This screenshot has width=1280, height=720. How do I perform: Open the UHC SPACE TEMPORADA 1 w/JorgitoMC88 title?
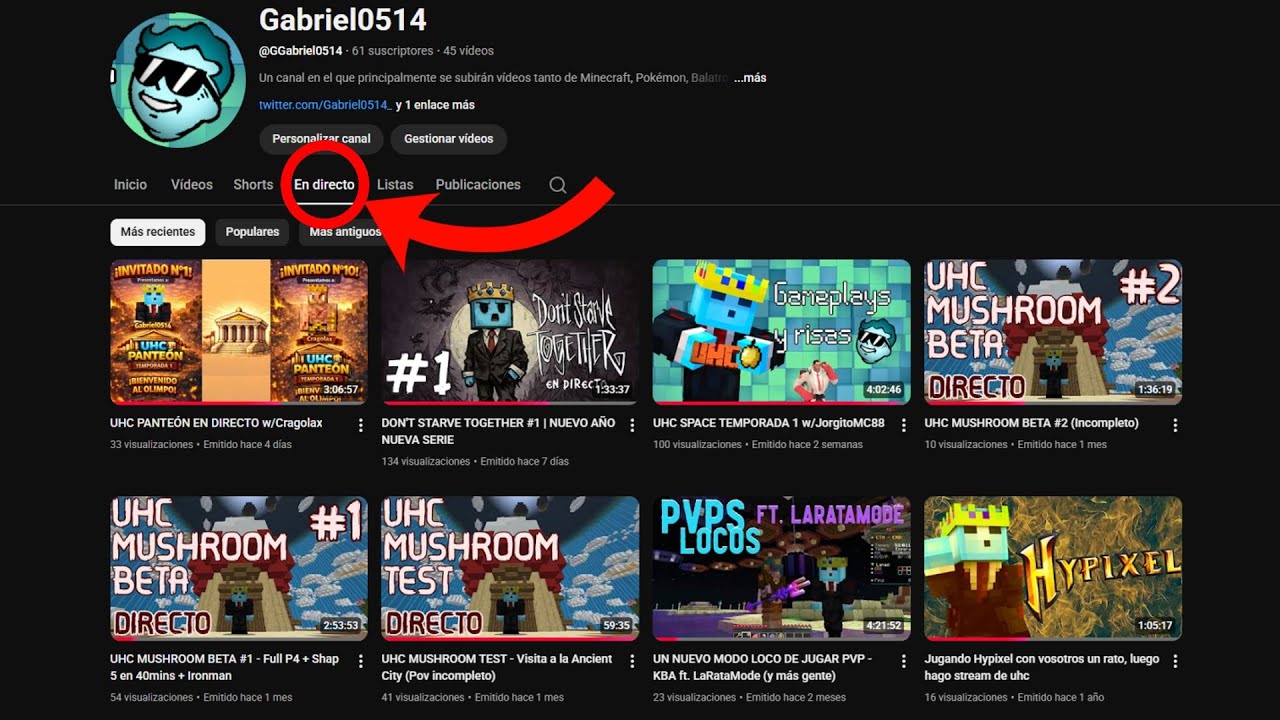(769, 423)
